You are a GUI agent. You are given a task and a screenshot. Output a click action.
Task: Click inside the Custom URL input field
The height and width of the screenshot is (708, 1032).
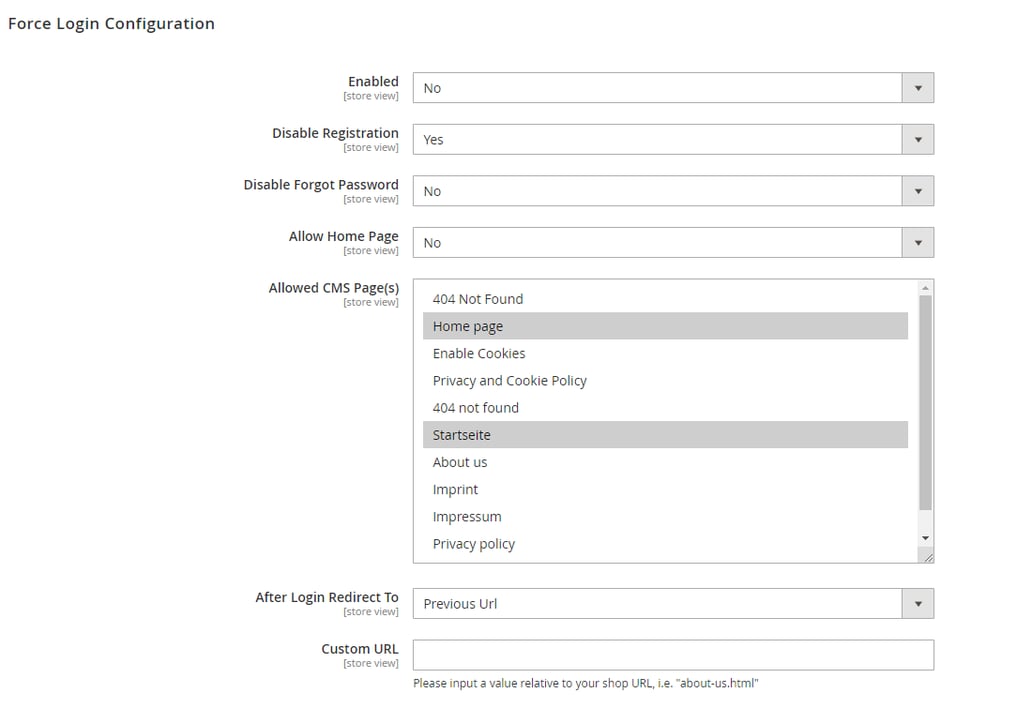(x=672, y=654)
